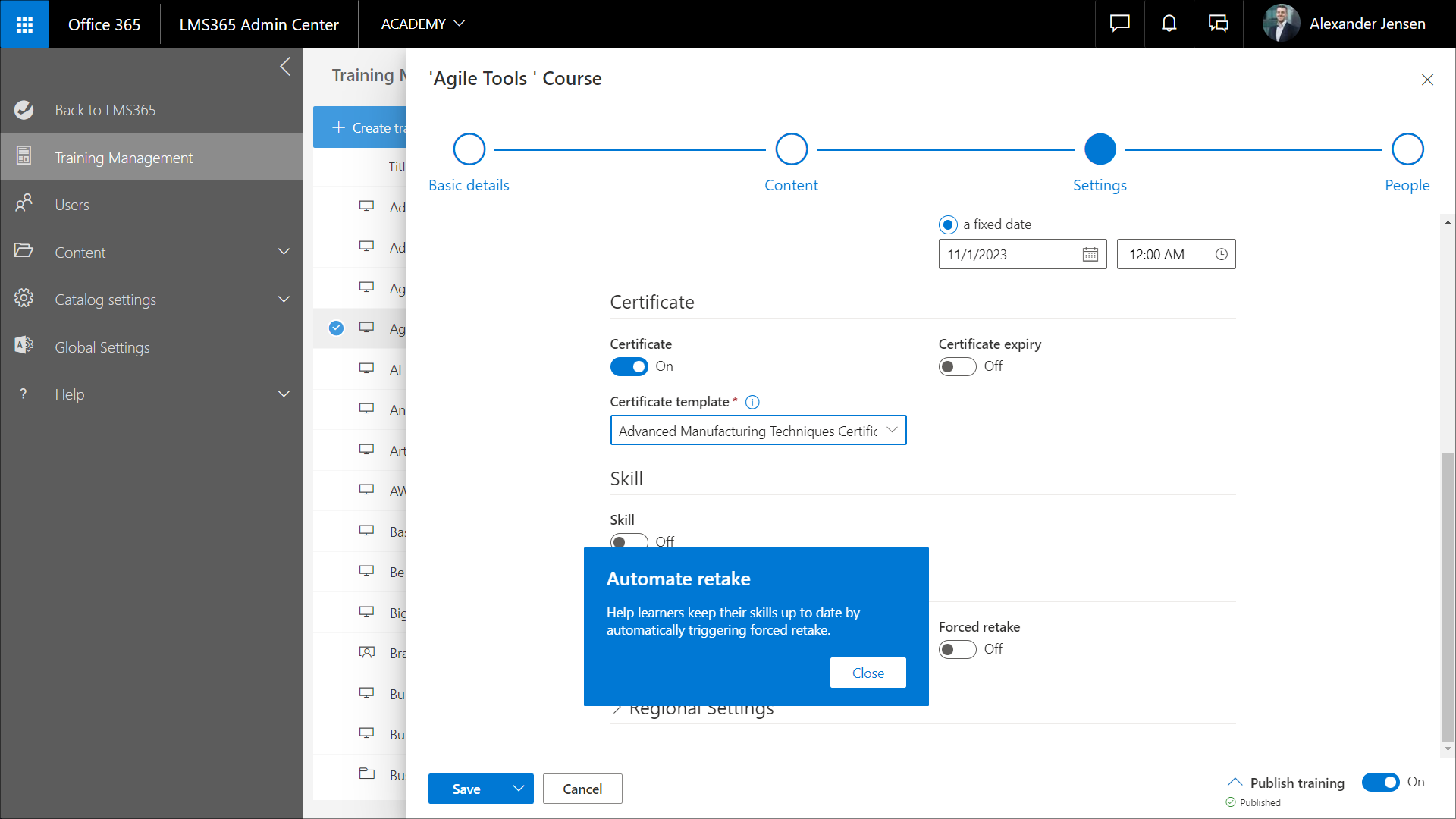Click the notifications bell icon
Screen dimensions: 1456x819
click(1169, 24)
